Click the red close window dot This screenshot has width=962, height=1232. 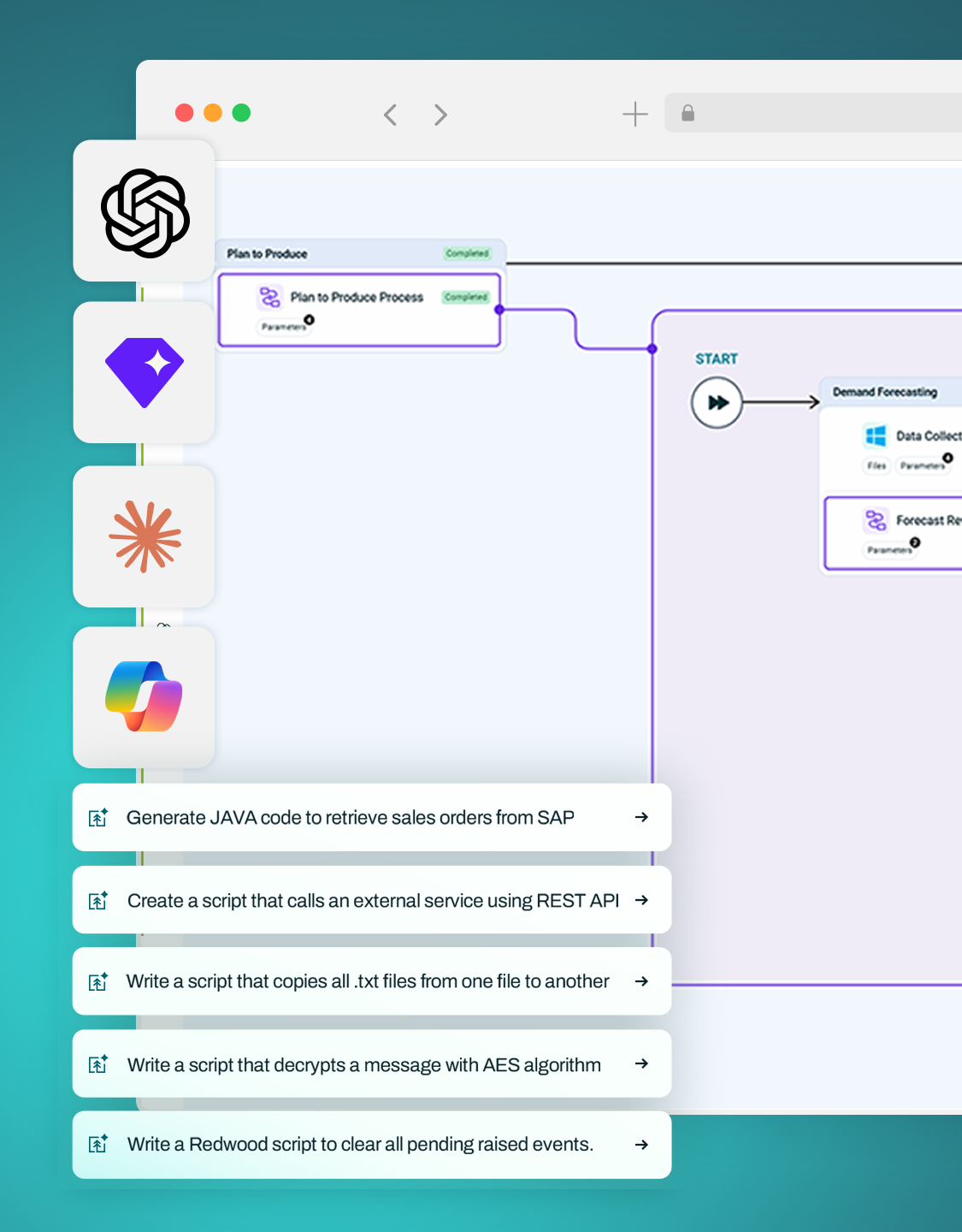tap(184, 113)
